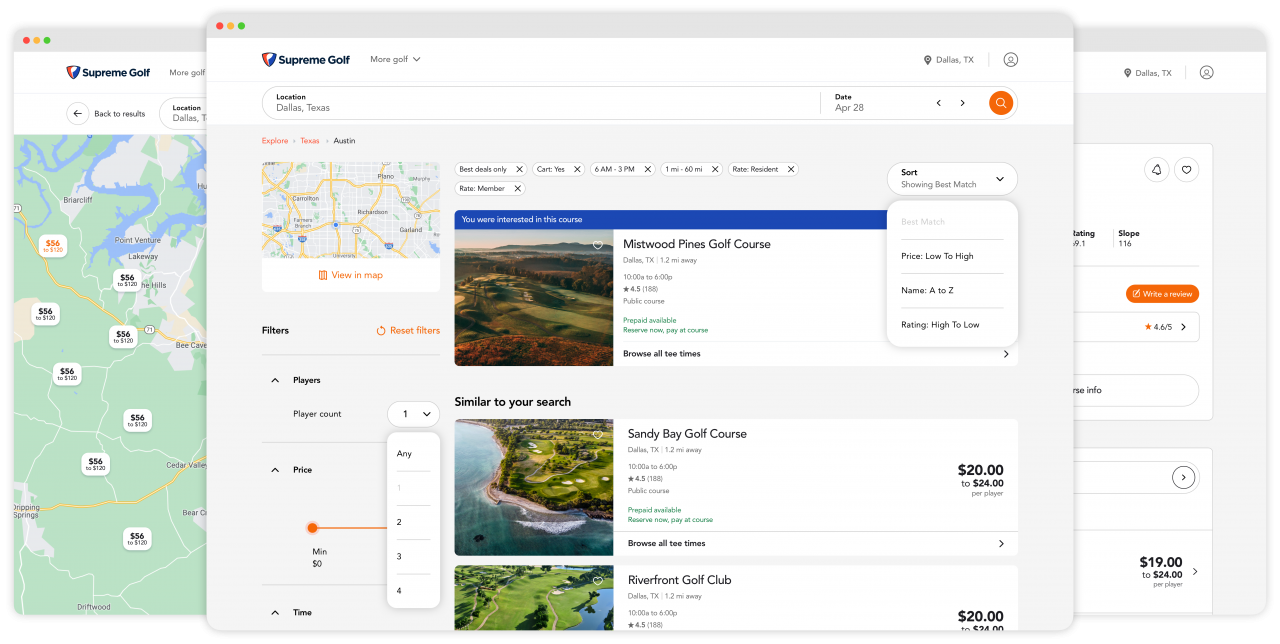Viewport: 1280px width, 644px height.
Task: Remove the Best deals only filter chip
Action: coord(519,170)
